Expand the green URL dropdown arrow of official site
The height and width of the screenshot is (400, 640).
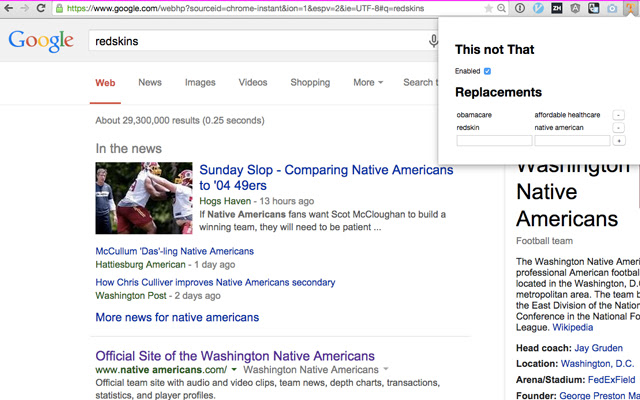[234, 370]
